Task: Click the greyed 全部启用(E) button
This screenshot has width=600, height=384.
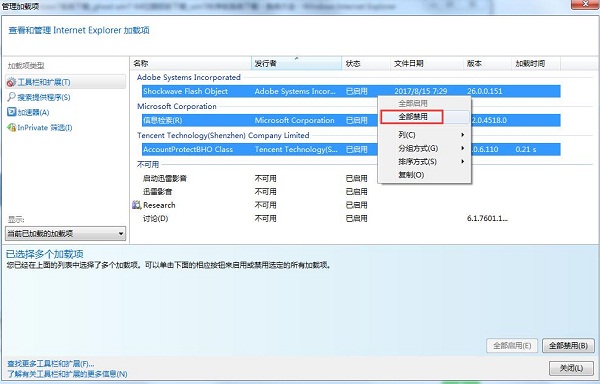Action: (512, 346)
